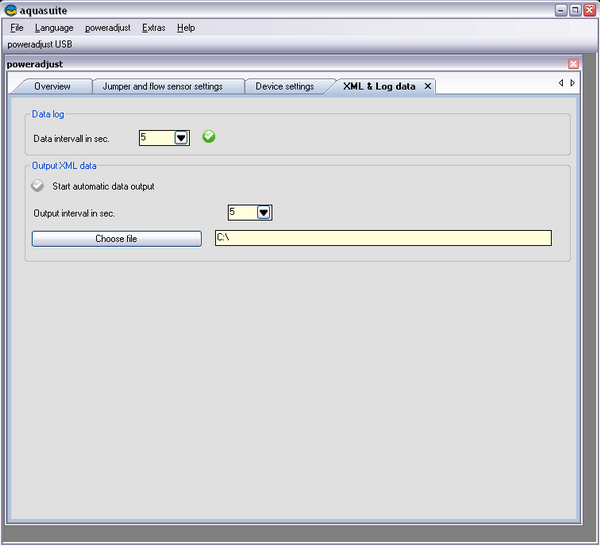
Task: Switch to the Device settings tab
Action: click(x=285, y=86)
